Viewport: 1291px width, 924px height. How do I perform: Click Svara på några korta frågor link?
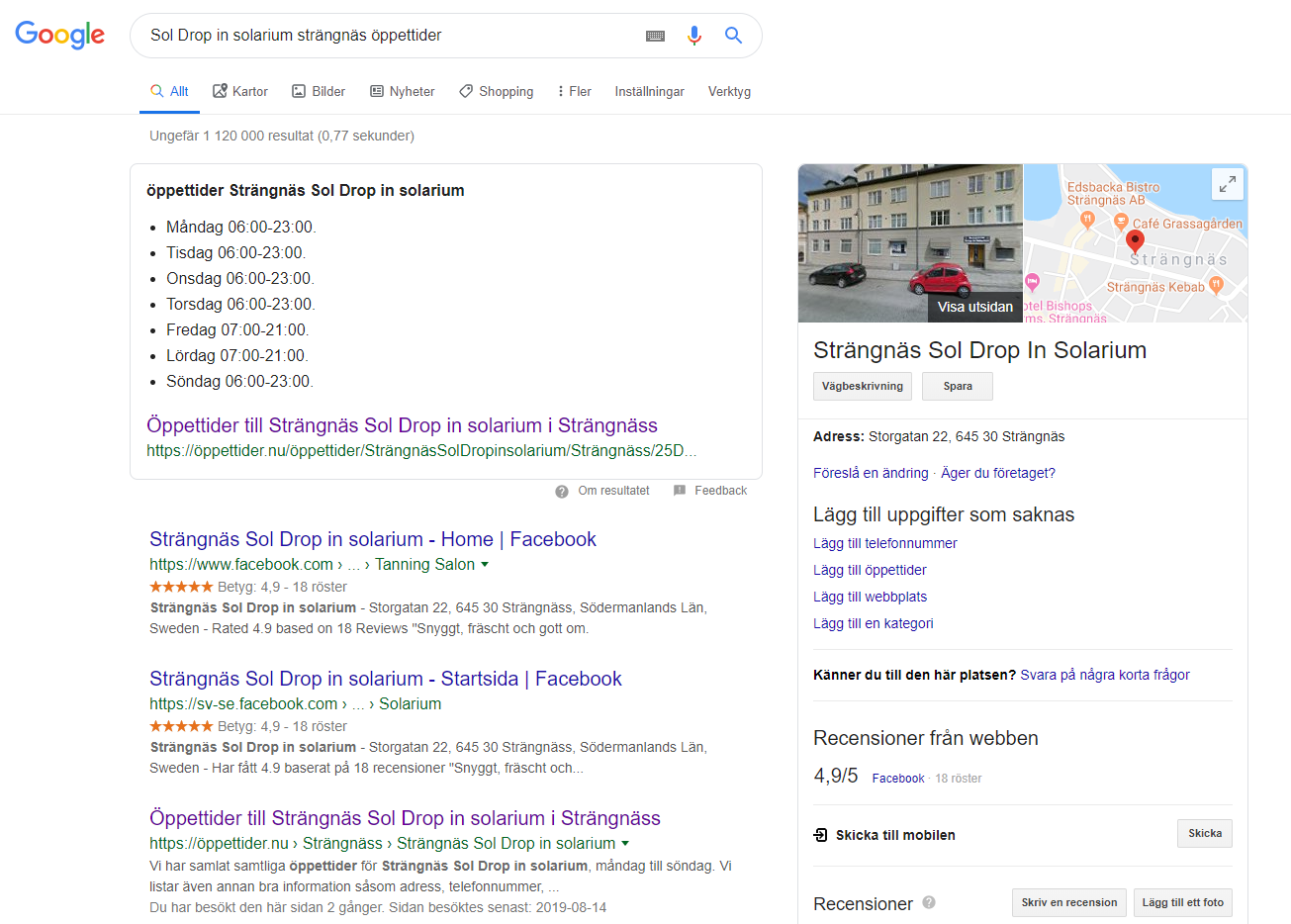(1105, 675)
